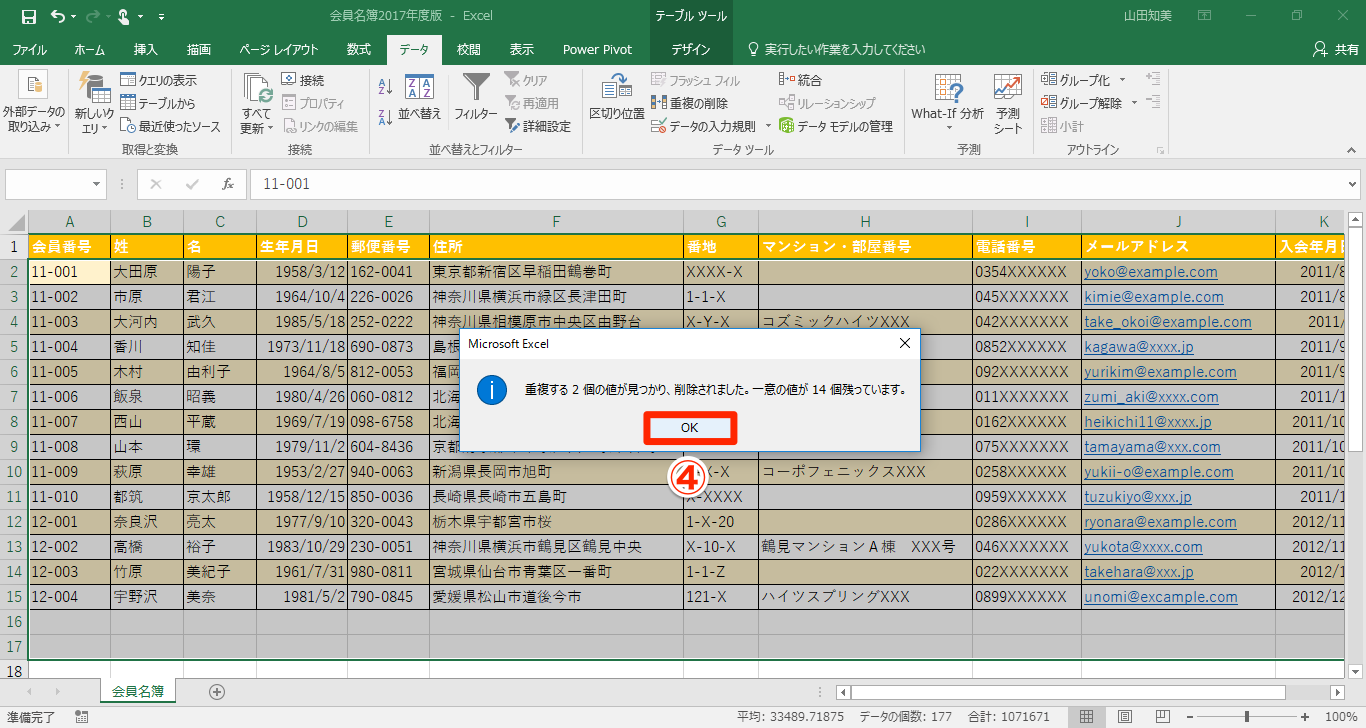The width and height of the screenshot is (1366, 728).
Task: Switch to Normal view in status bar
Action: pyautogui.click(x=1087, y=717)
